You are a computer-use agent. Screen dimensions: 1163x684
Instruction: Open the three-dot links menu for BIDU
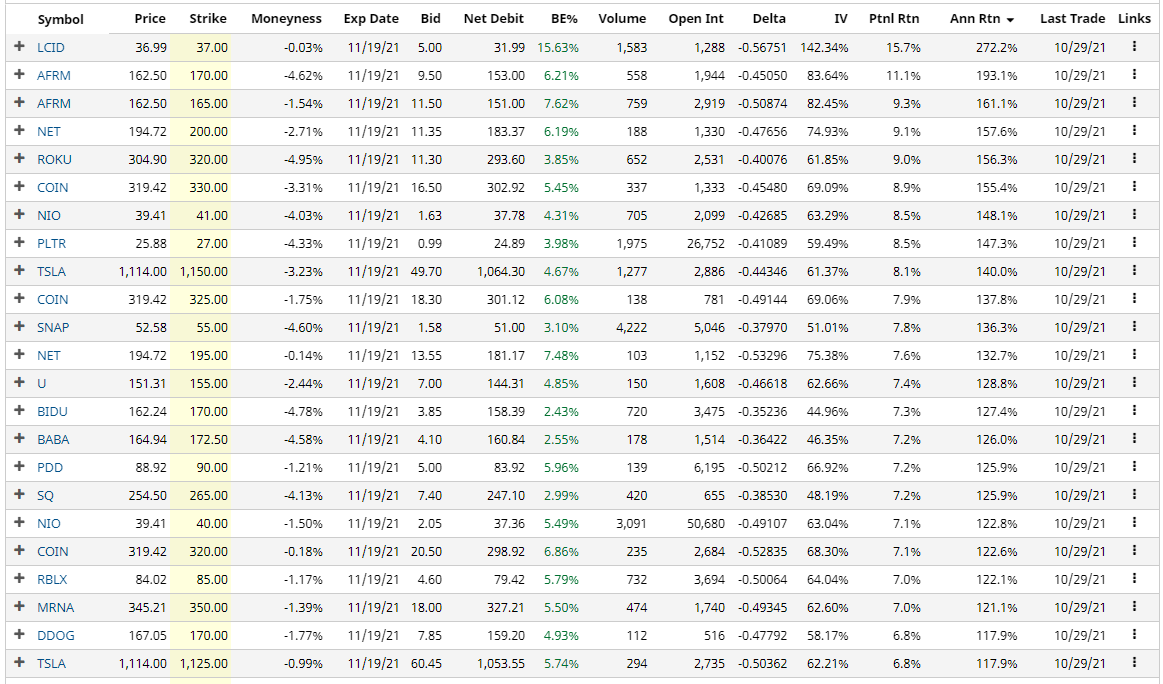point(1134,410)
